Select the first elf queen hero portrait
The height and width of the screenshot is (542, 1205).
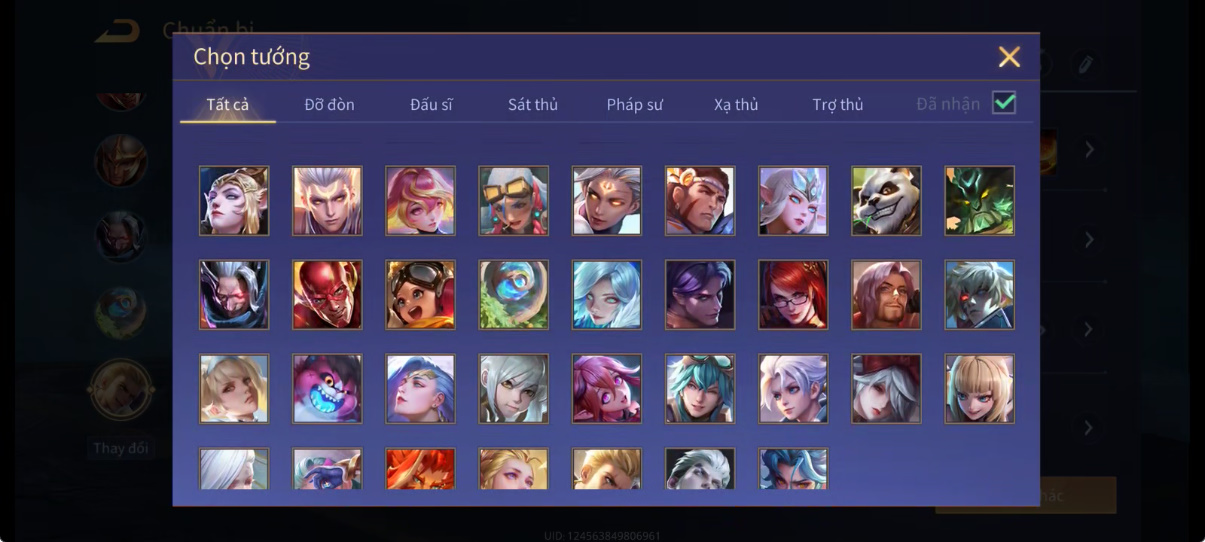pos(234,201)
